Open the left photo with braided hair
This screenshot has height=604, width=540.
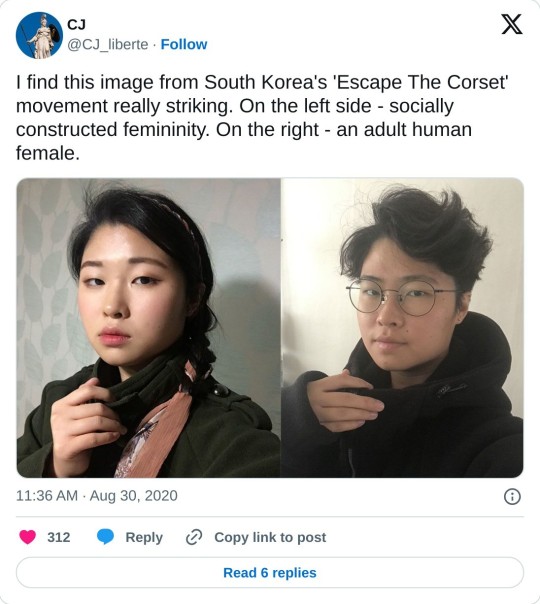[148, 328]
